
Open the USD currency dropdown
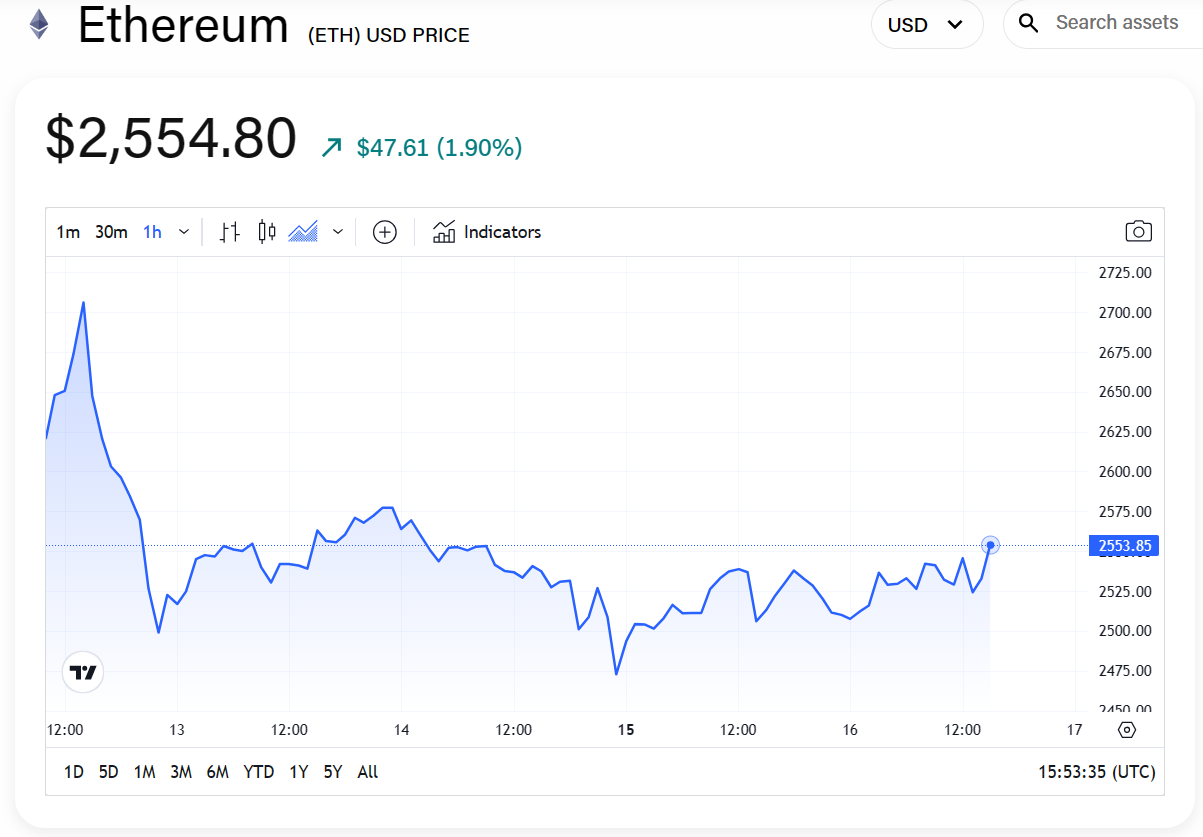[x=926, y=25]
